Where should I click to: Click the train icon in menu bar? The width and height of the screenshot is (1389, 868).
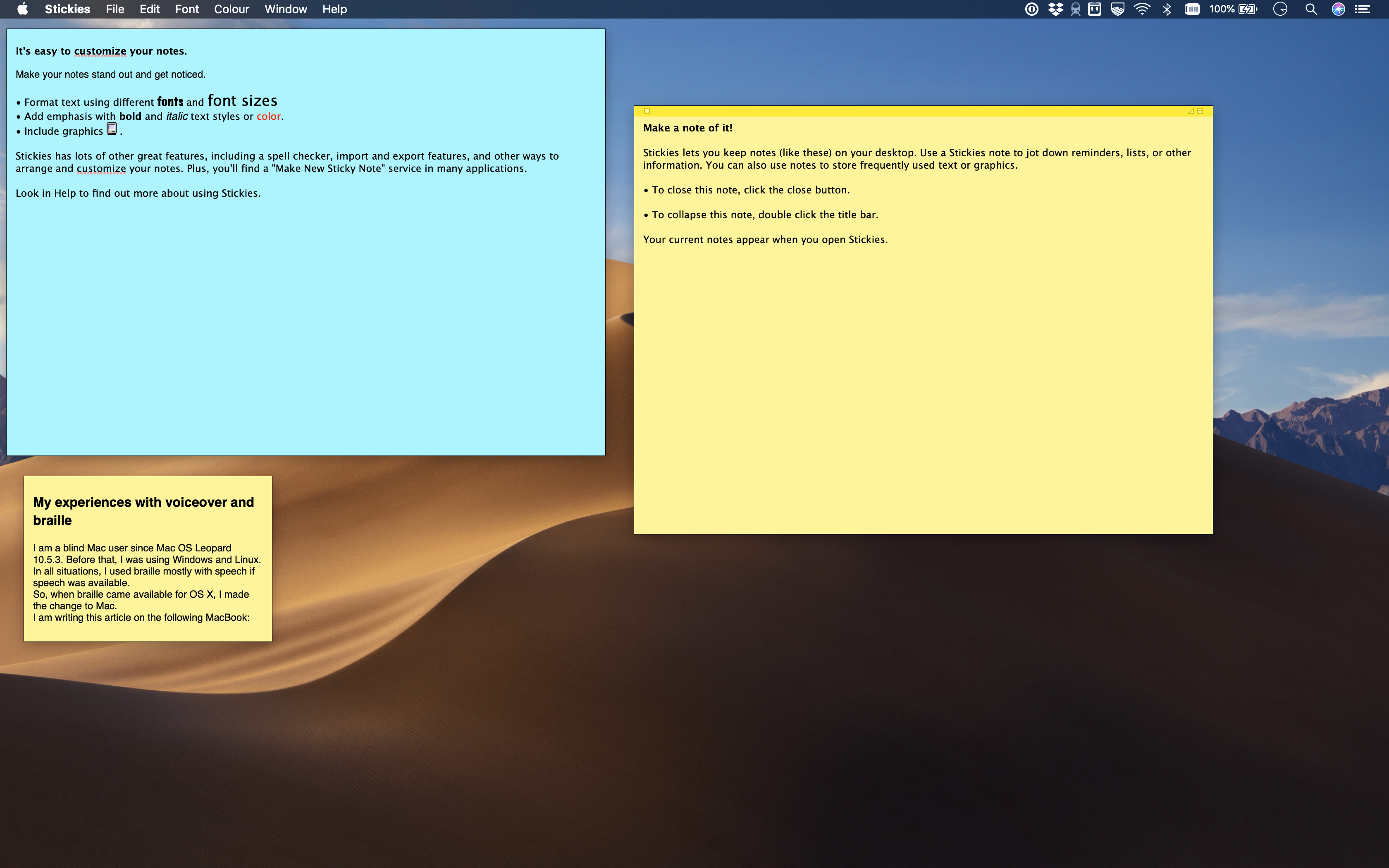pyautogui.click(x=1075, y=9)
